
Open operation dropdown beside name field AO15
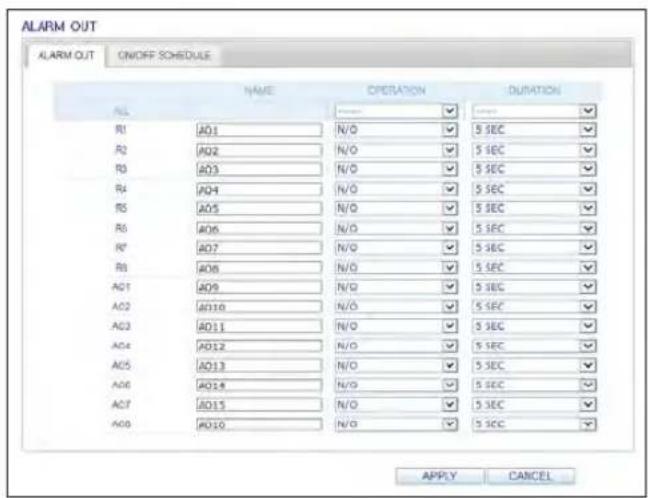click(x=396, y=405)
